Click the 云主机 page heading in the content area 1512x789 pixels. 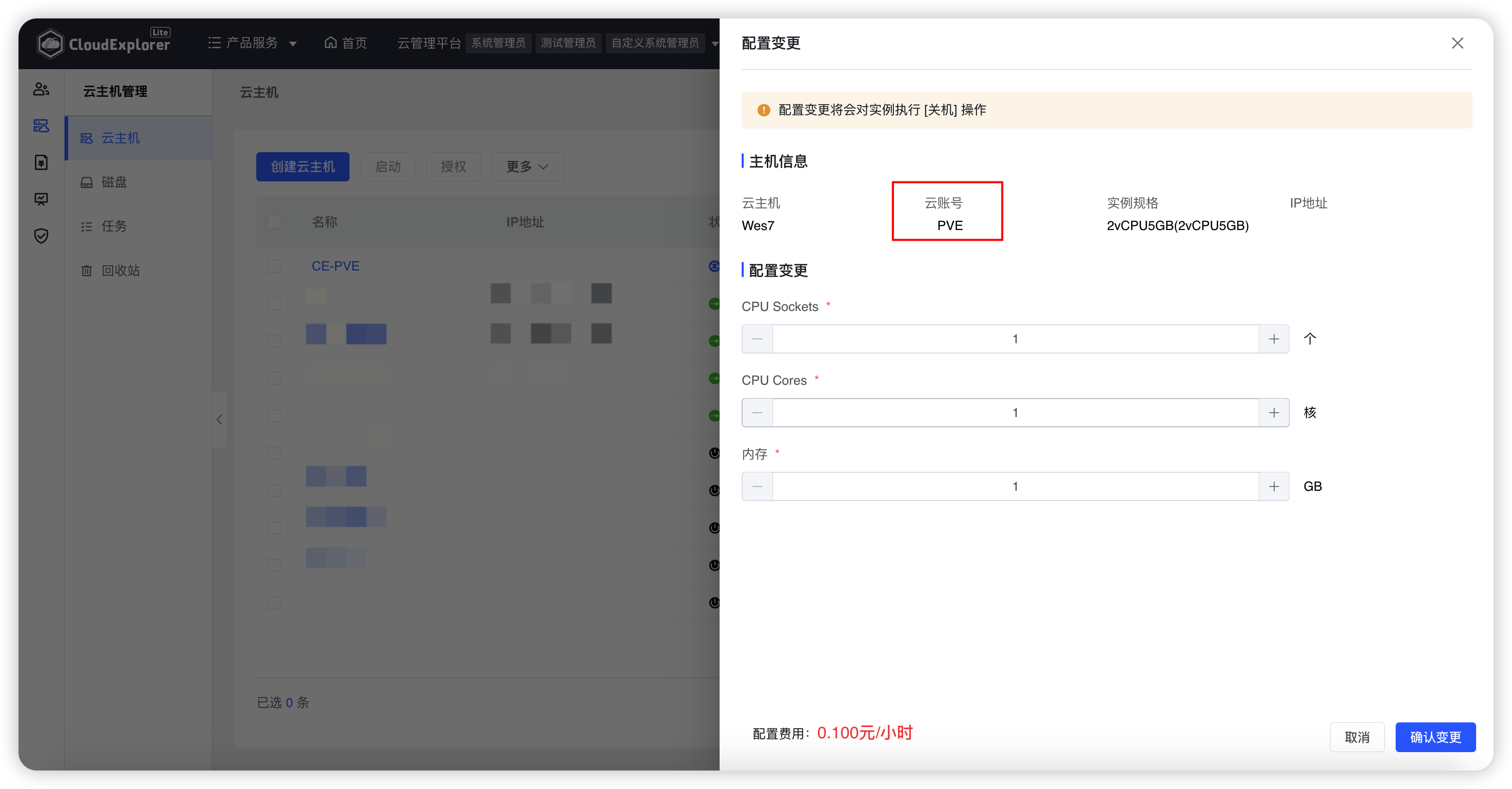point(259,93)
